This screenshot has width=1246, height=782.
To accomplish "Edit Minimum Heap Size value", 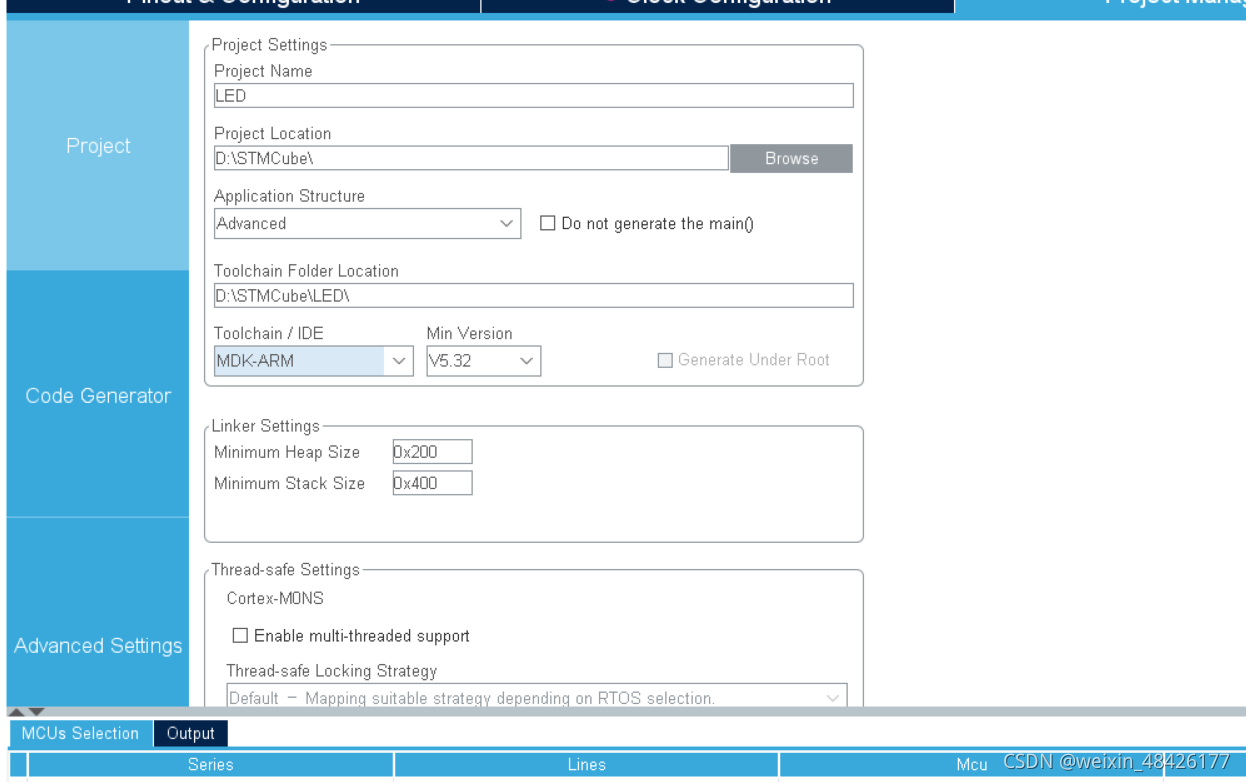I will (x=431, y=451).
